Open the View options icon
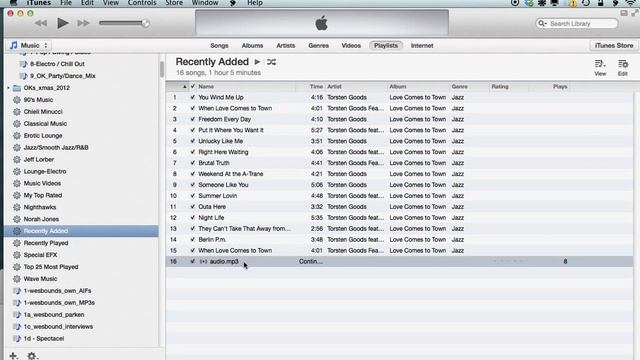Screen dimensions: 640x360 [x=600, y=64]
